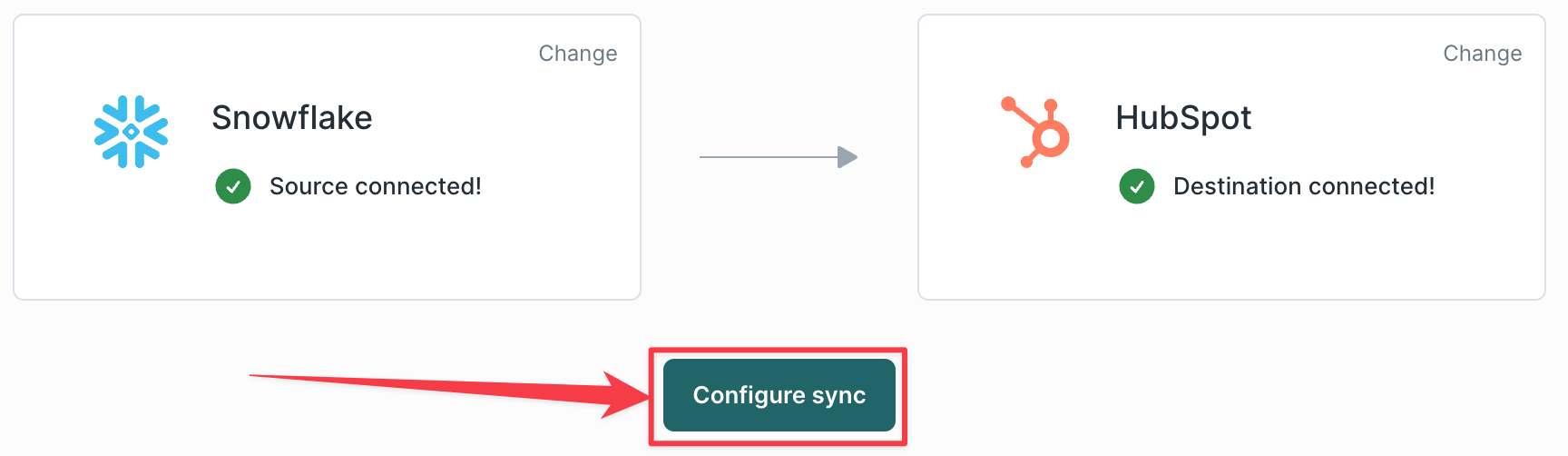The width and height of the screenshot is (1568, 456).
Task: Click the red annotation arrow pointing at Configure sync
Action: coord(449,390)
